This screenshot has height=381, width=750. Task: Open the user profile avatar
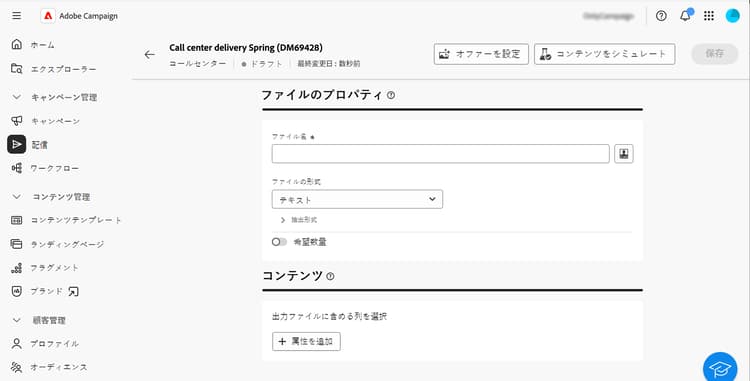[x=732, y=16]
